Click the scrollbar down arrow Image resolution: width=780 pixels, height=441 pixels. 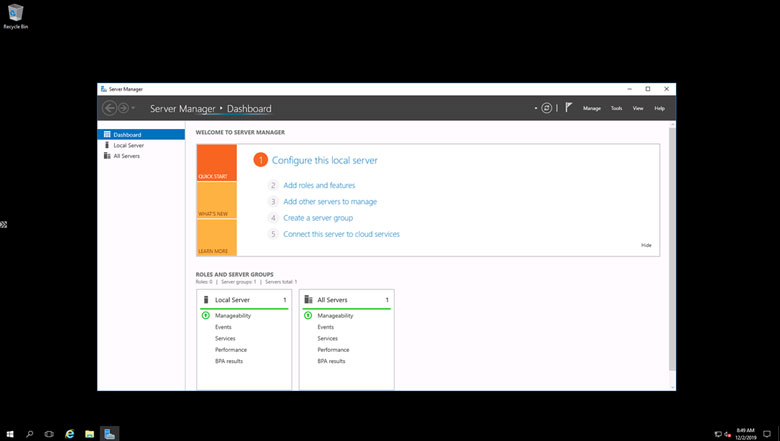click(672, 387)
